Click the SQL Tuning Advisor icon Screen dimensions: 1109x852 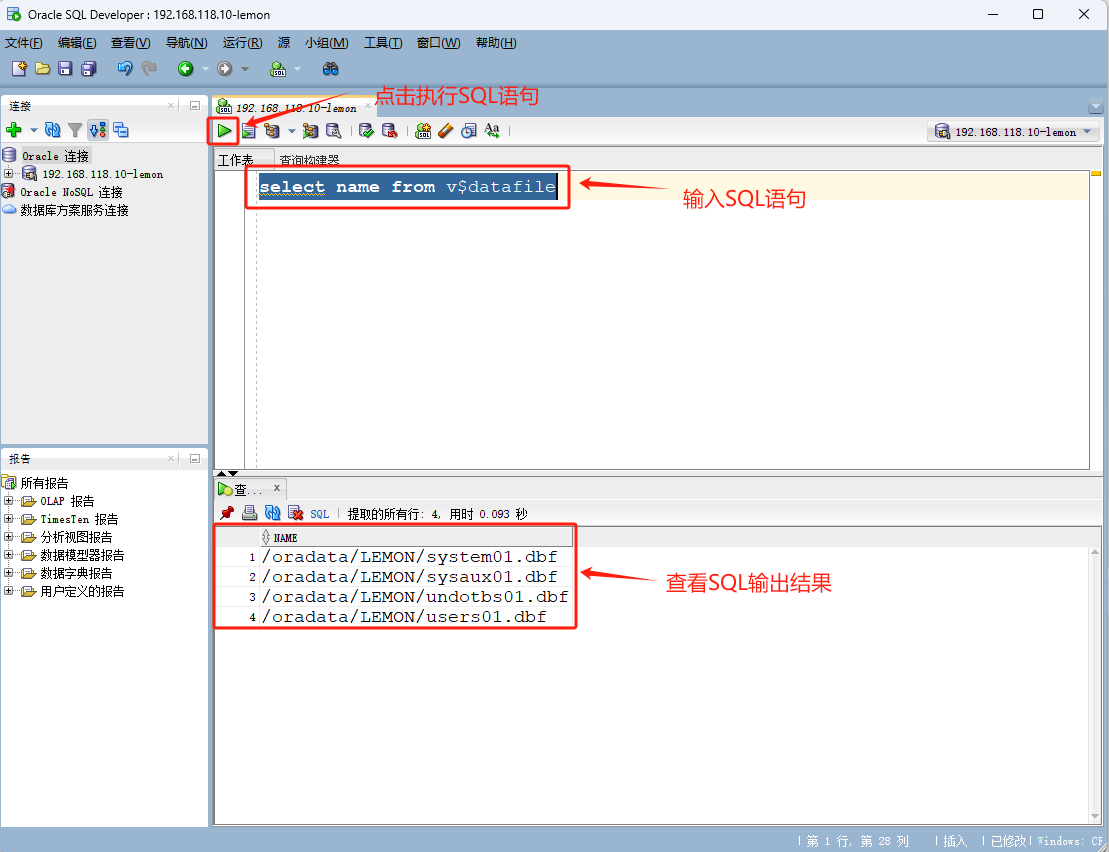pos(333,130)
